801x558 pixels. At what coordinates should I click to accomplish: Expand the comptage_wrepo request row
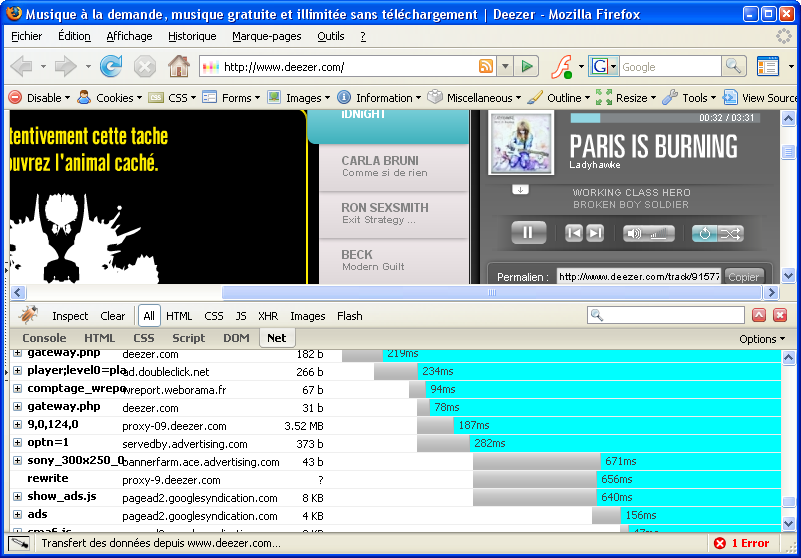(17, 388)
